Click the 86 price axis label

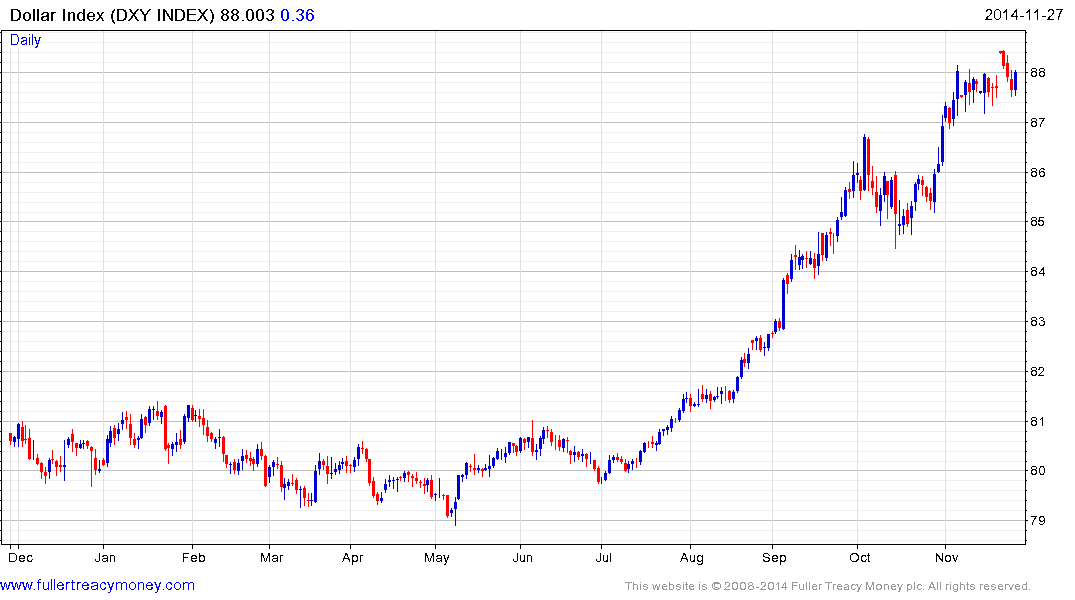(1038, 173)
